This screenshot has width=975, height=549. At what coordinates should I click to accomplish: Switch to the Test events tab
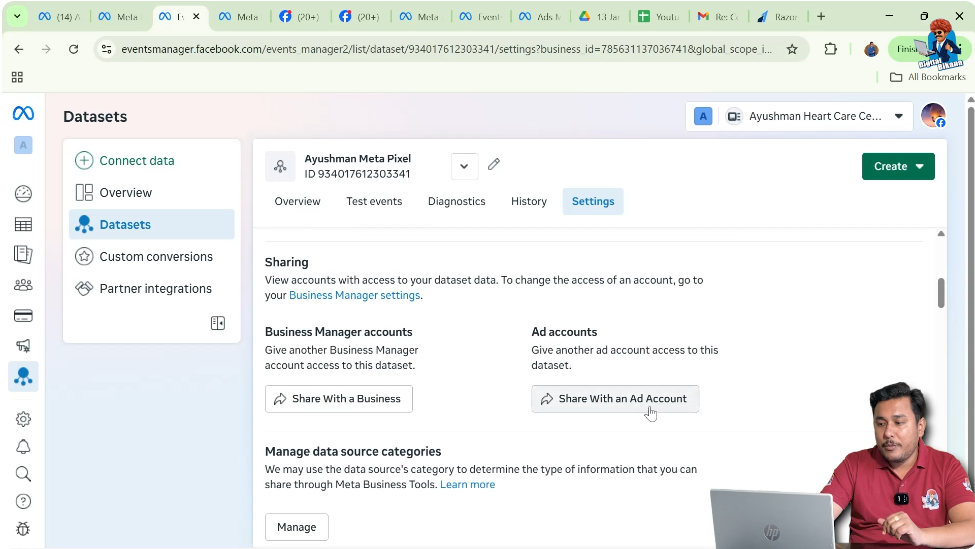374,201
